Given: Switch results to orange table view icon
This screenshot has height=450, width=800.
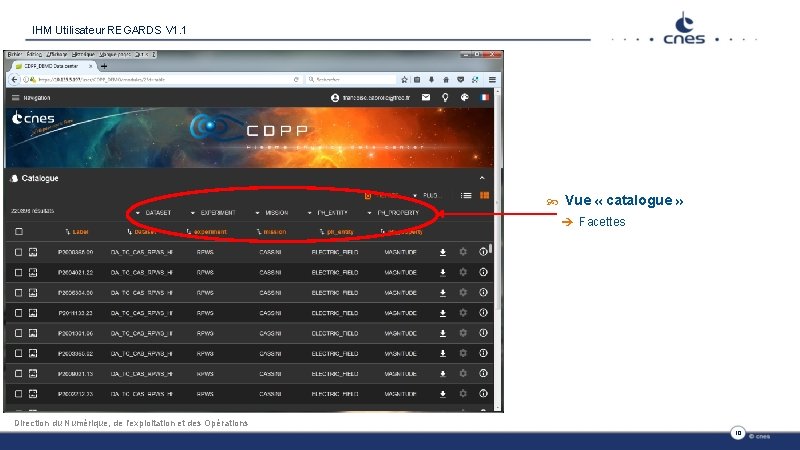Looking at the screenshot, I should click(x=484, y=195).
